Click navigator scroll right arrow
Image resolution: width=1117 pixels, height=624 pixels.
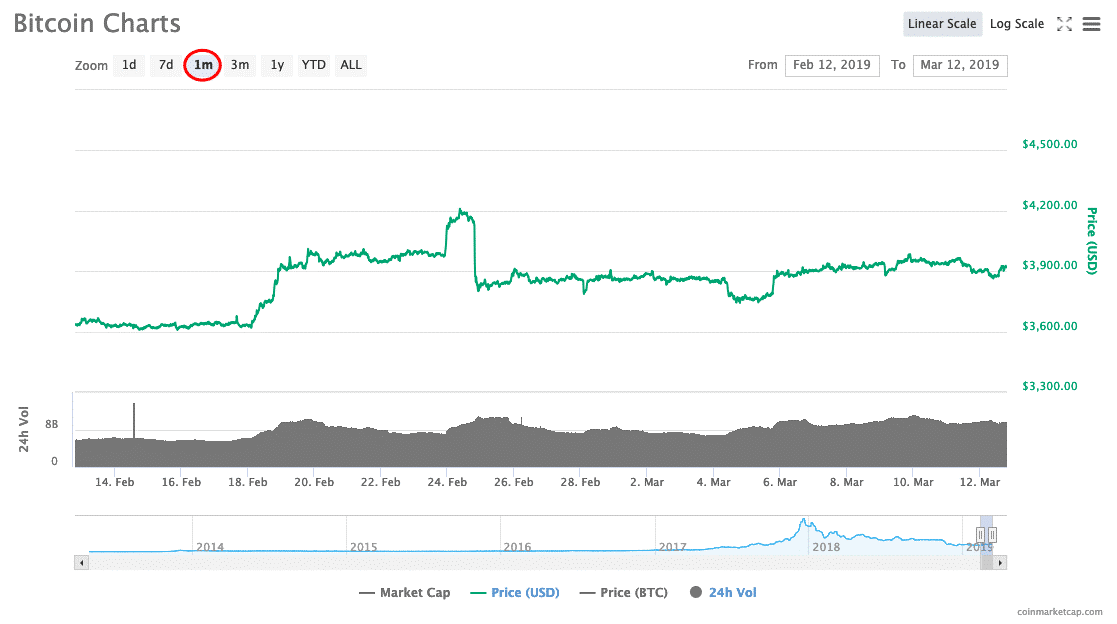pos(1000,563)
